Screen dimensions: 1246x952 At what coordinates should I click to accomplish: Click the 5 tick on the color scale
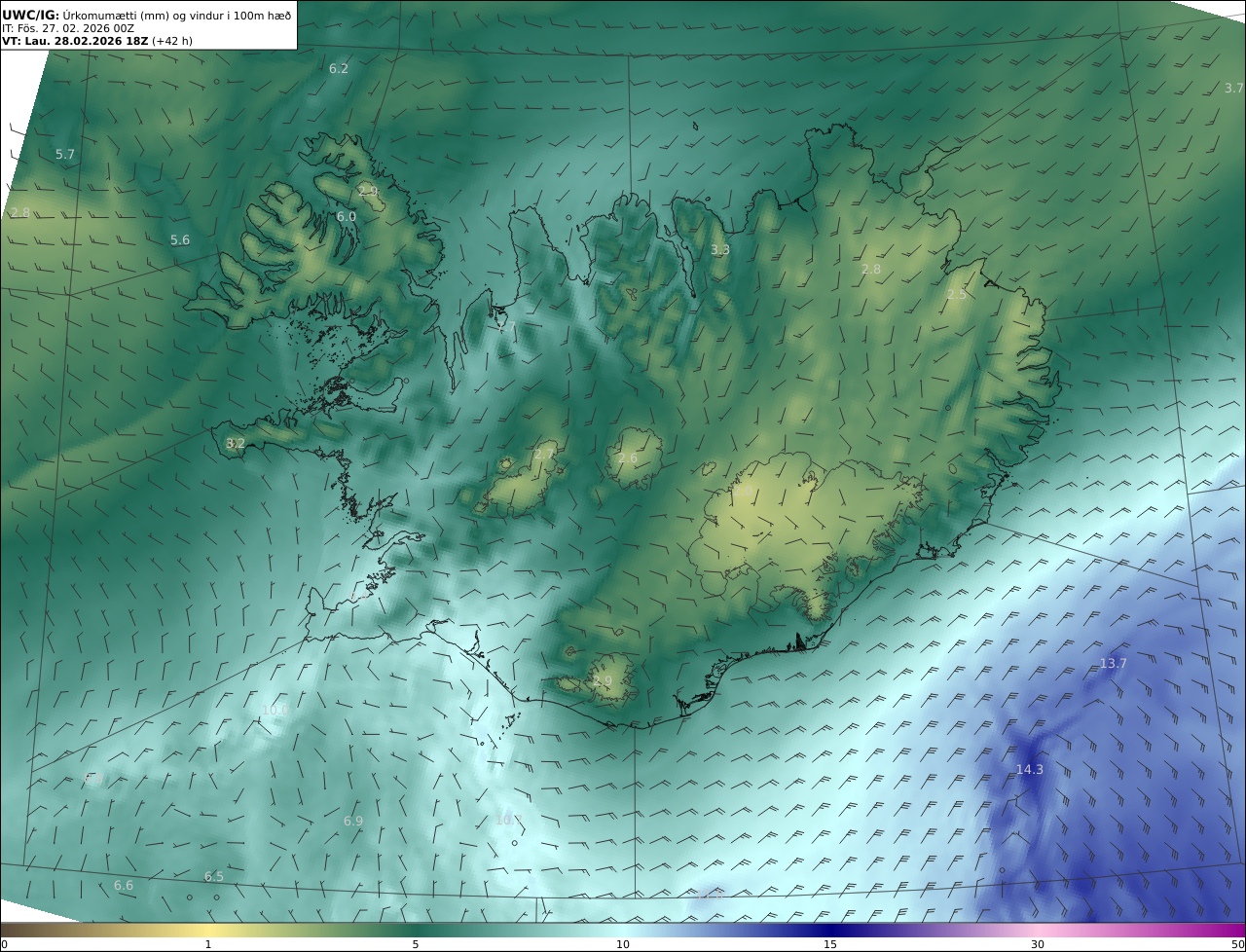point(416,944)
